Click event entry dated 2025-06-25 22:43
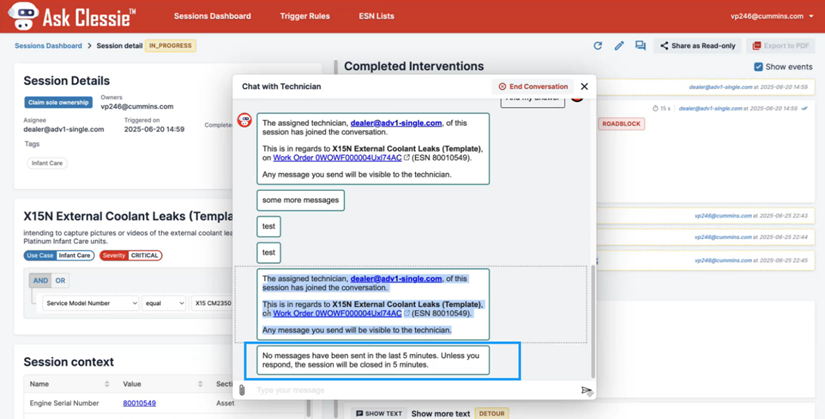This screenshot has height=419, width=825. point(705,216)
